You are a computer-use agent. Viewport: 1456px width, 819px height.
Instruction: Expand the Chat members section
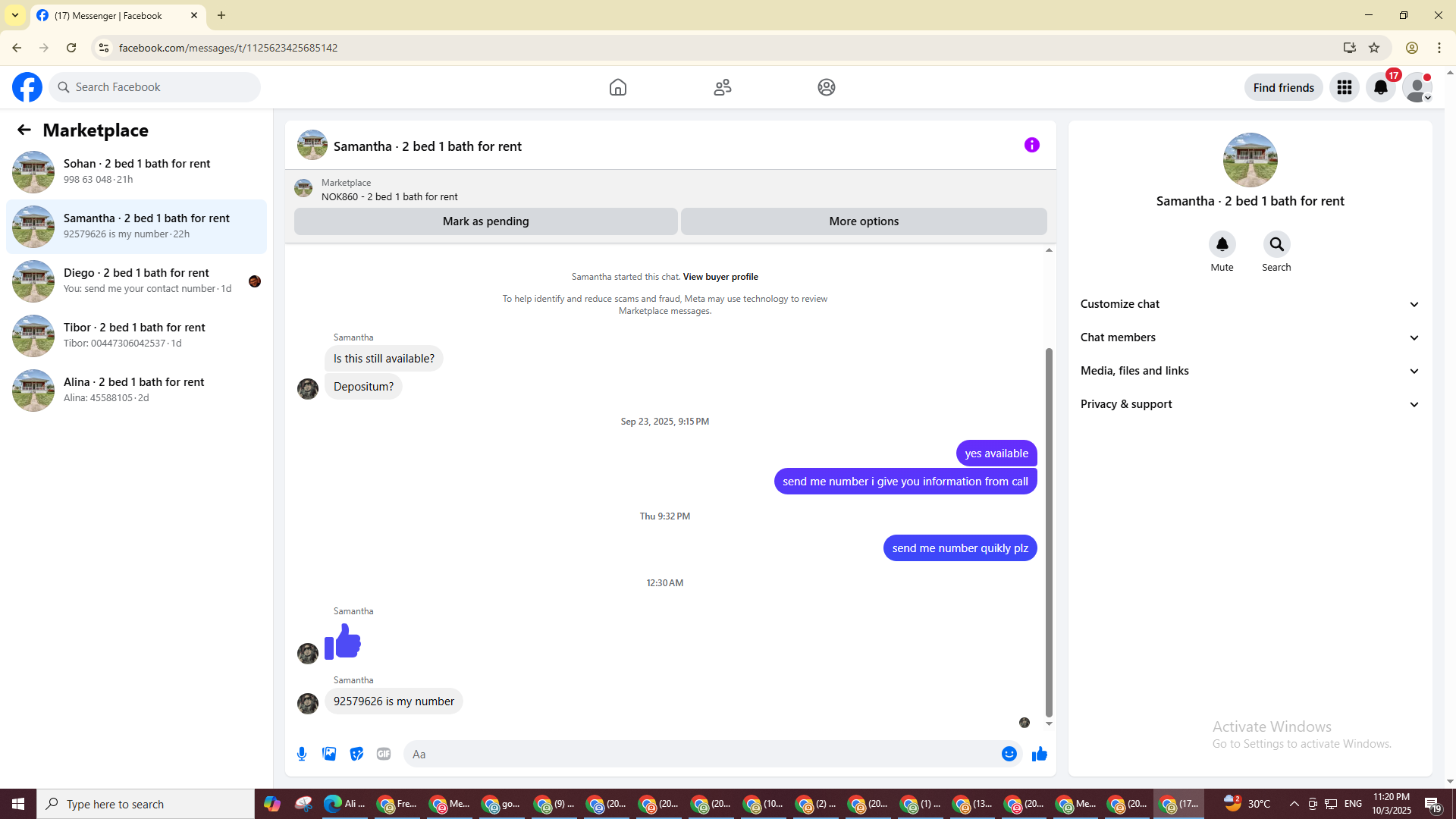(x=1250, y=337)
